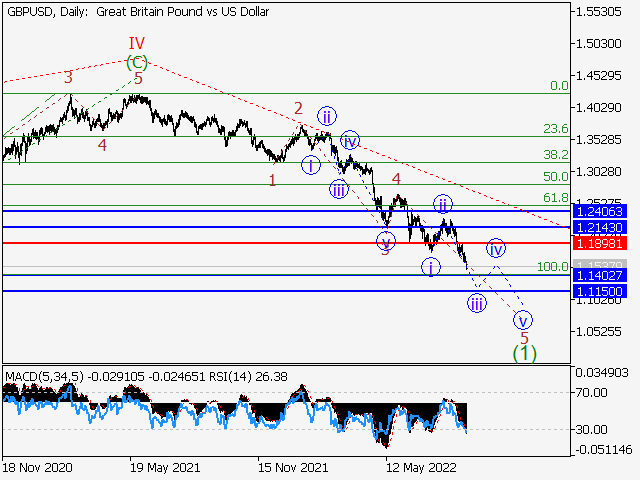Click the GBPUSD Daily chart title text
This screenshot has height=480, width=640.
(x=138, y=12)
